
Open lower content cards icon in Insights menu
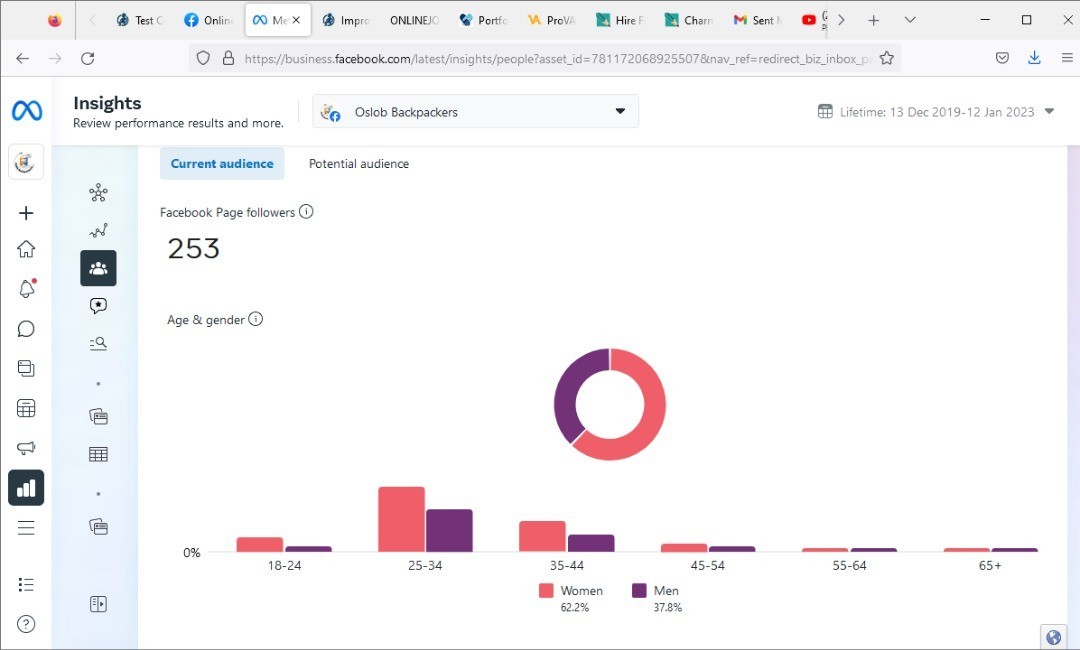click(x=98, y=527)
